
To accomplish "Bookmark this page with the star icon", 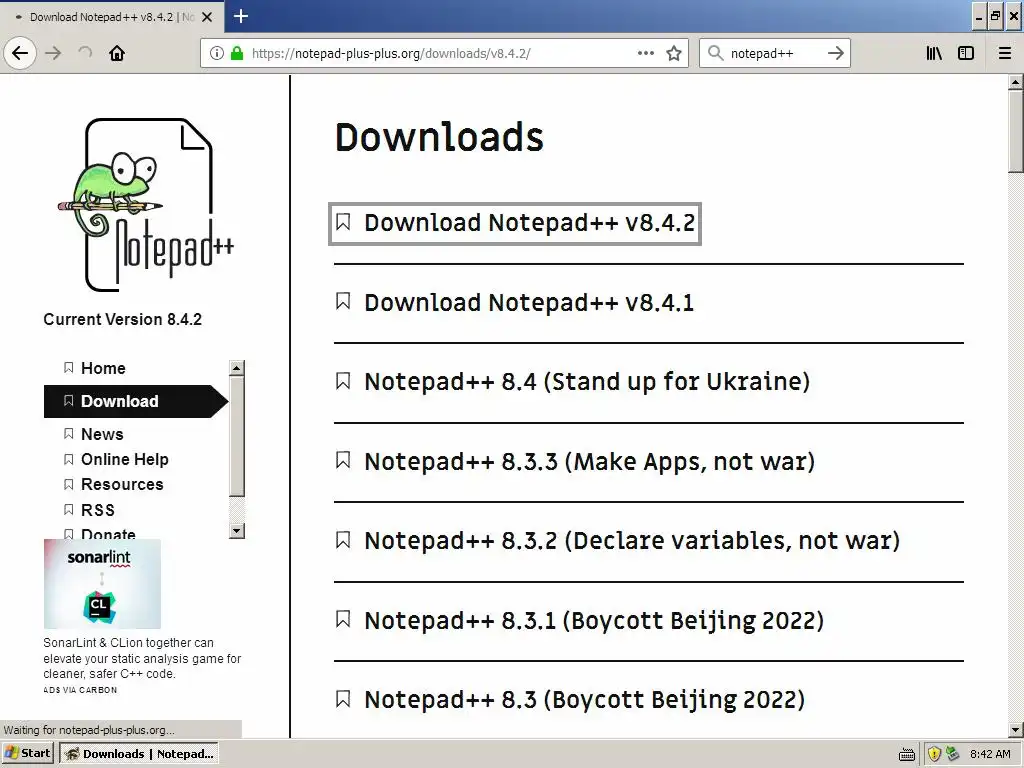I will (x=674, y=53).
